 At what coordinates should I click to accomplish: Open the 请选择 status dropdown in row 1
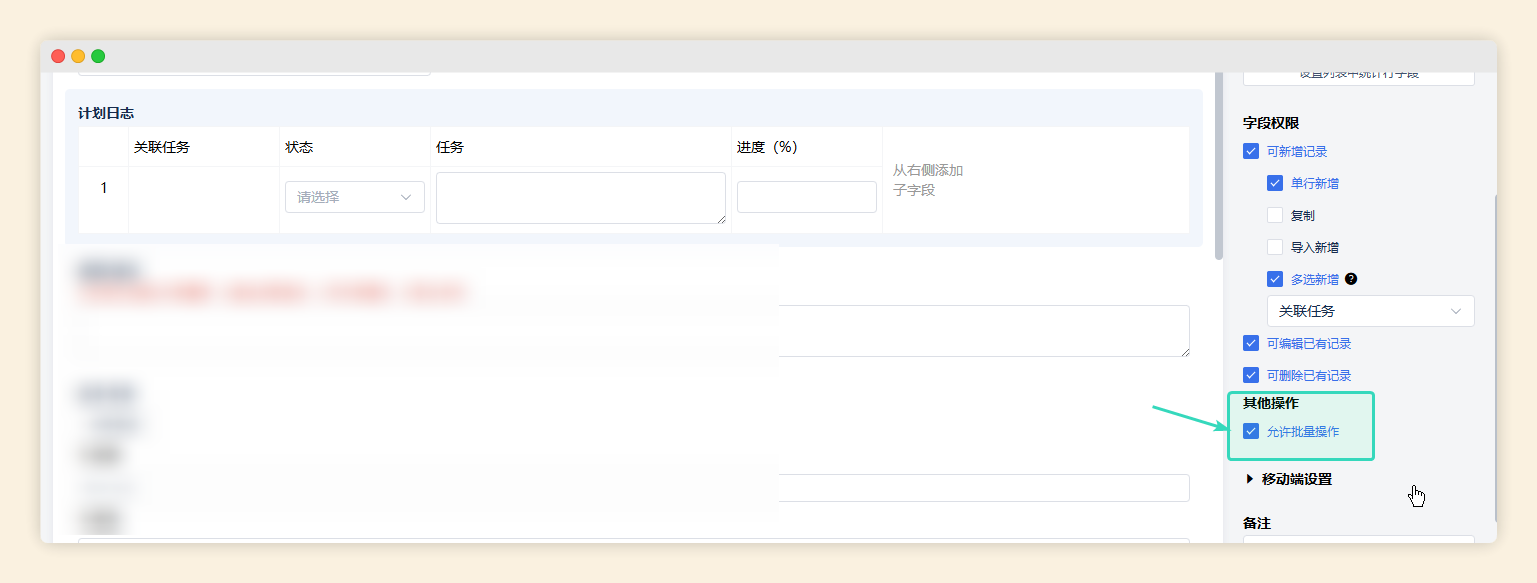[x=354, y=197]
